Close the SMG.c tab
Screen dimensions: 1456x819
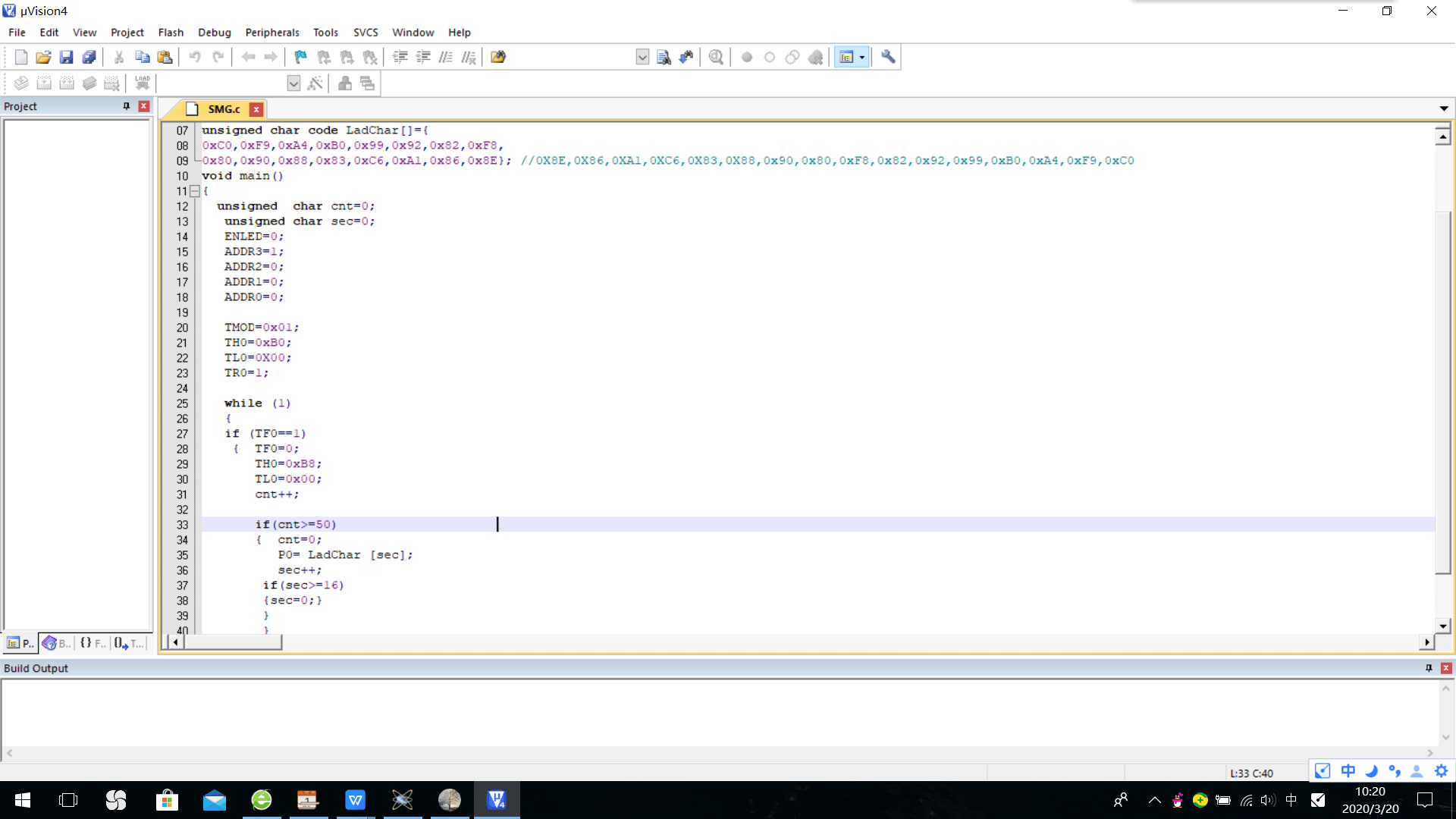(256, 109)
